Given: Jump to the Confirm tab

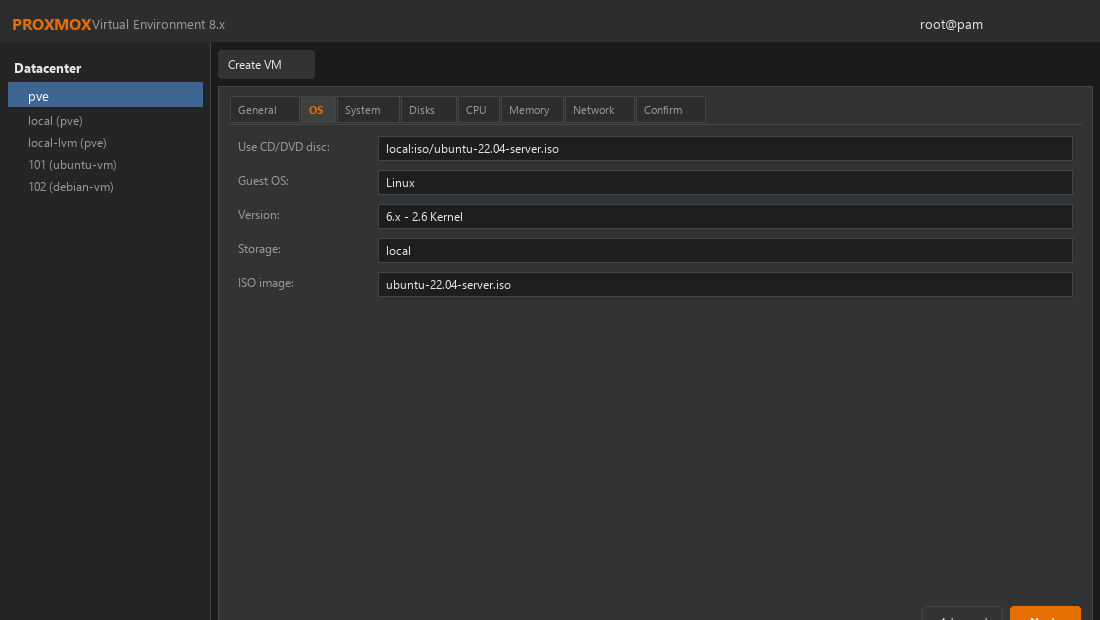Looking at the screenshot, I should click(x=671, y=110).
